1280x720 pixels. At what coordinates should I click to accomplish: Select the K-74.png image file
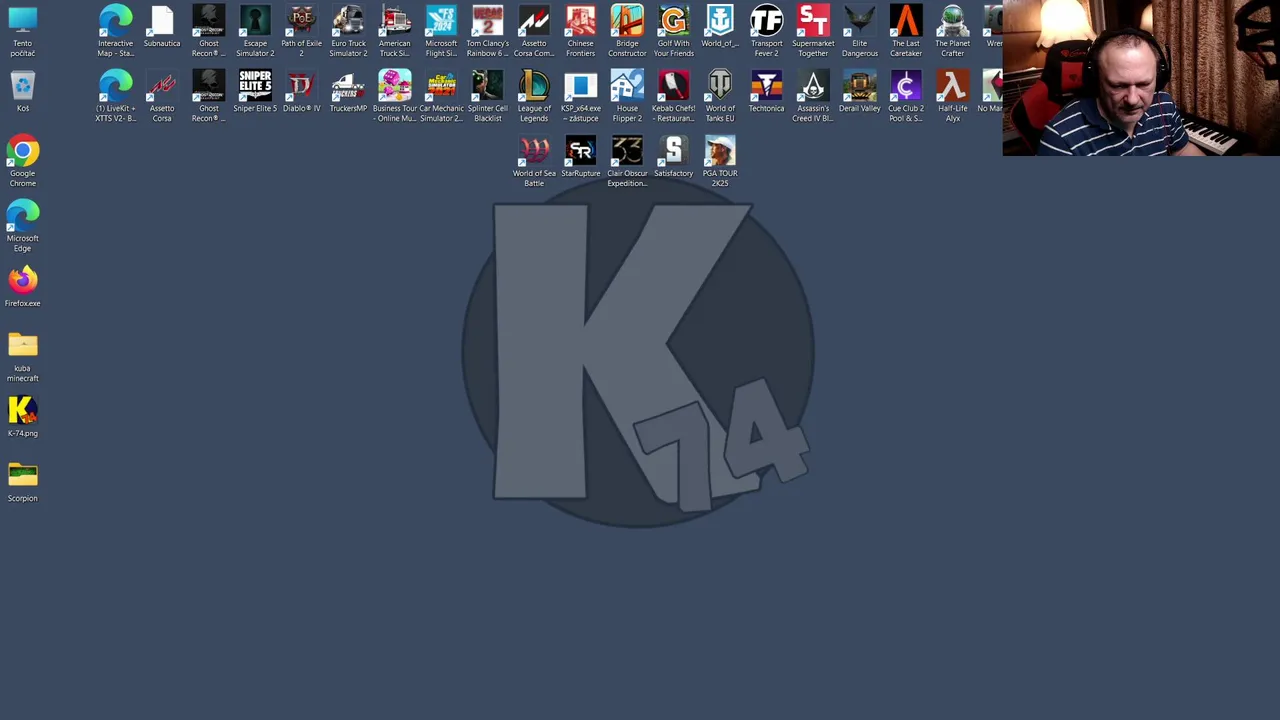22,416
